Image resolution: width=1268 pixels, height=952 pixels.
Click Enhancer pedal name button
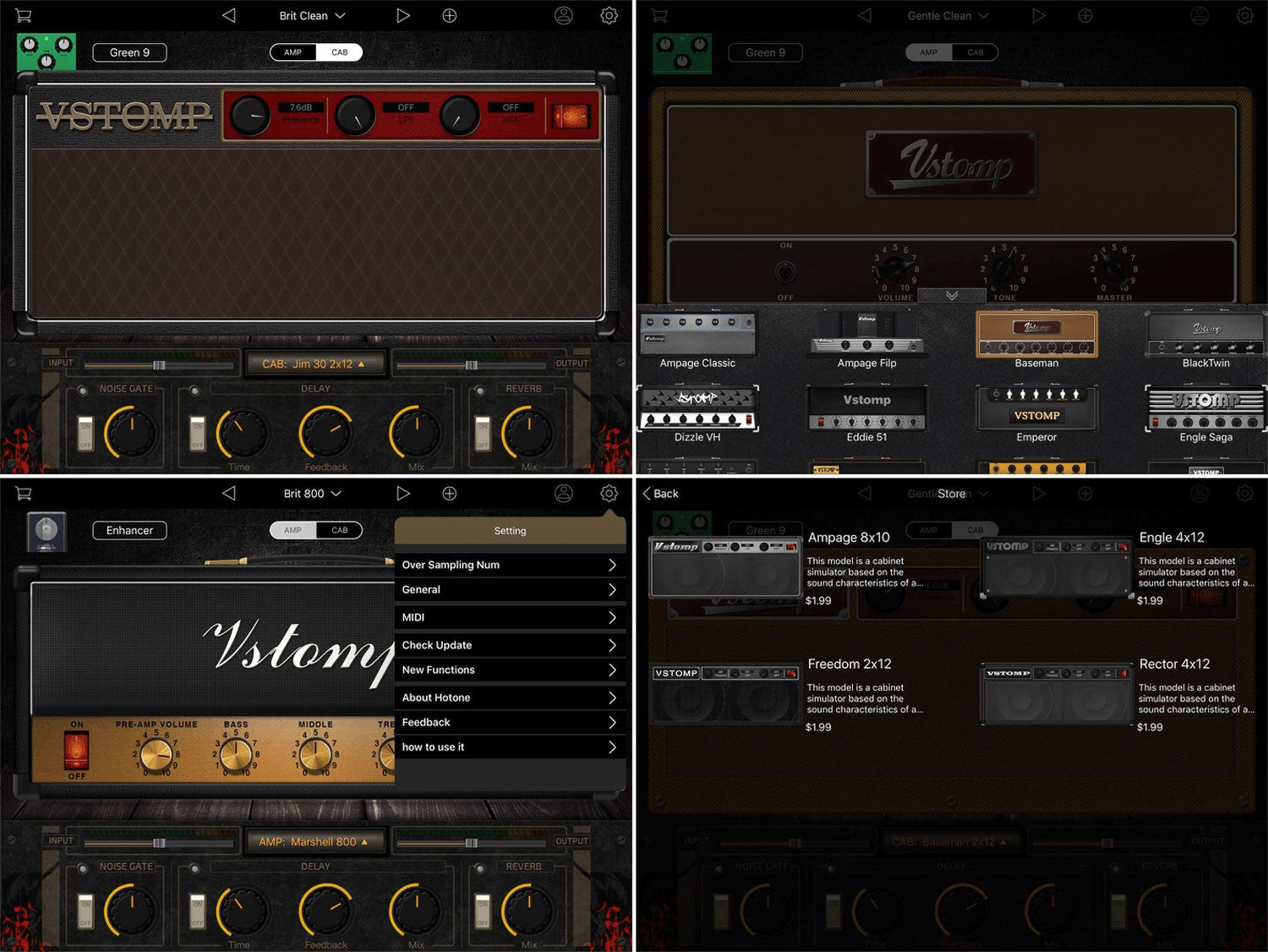tap(129, 530)
